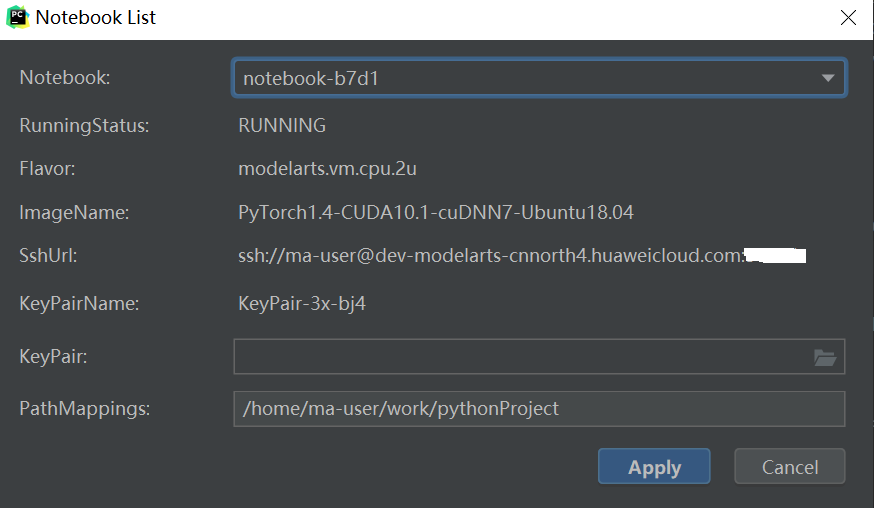Click the "PathMappings:" label
This screenshot has width=874, height=508.
(x=84, y=409)
